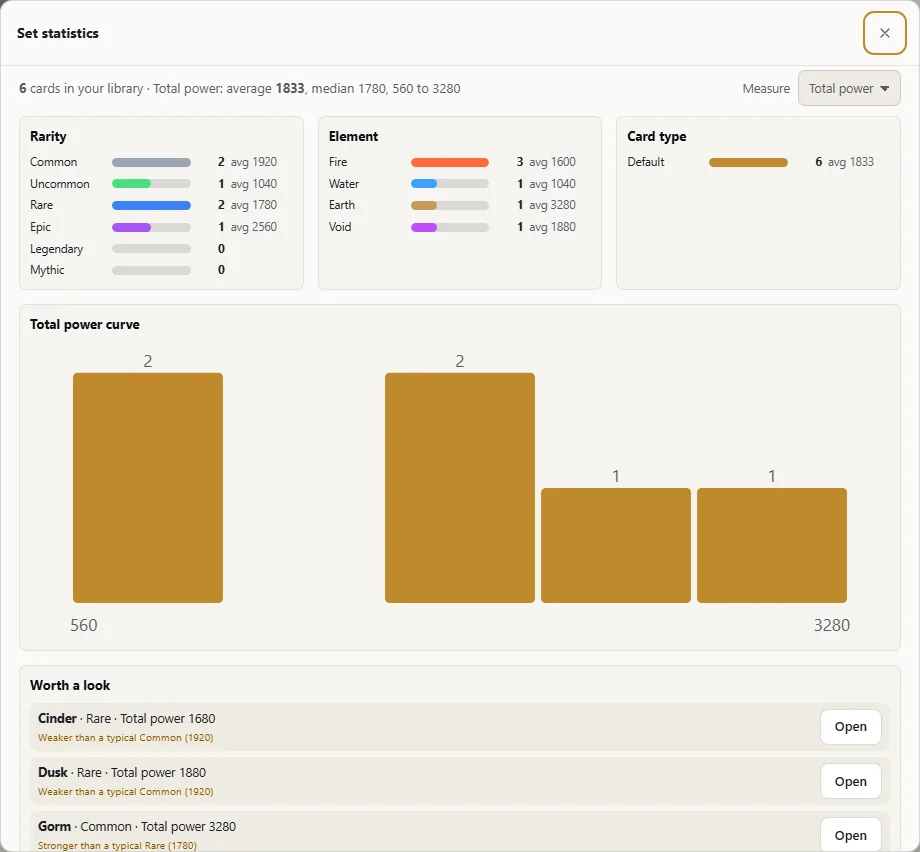Select the Rare rarity blue bar
Image resolution: width=920 pixels, height=852 pixels.
pyautogui.click(x=151, y=205)
